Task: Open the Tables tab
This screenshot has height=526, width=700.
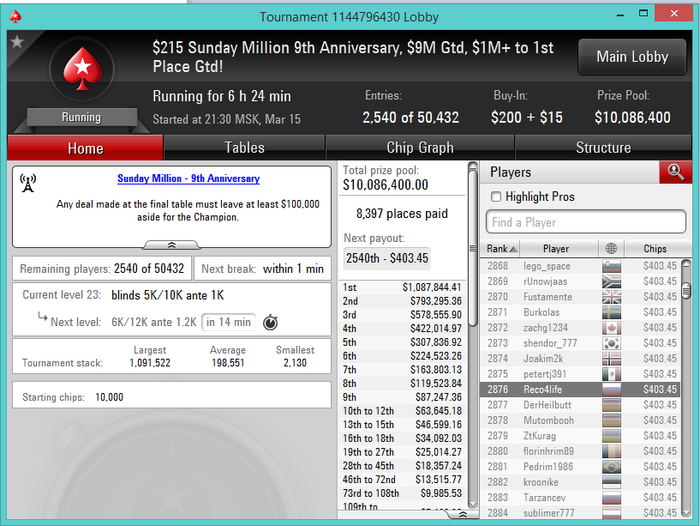Action: [244, 148]
